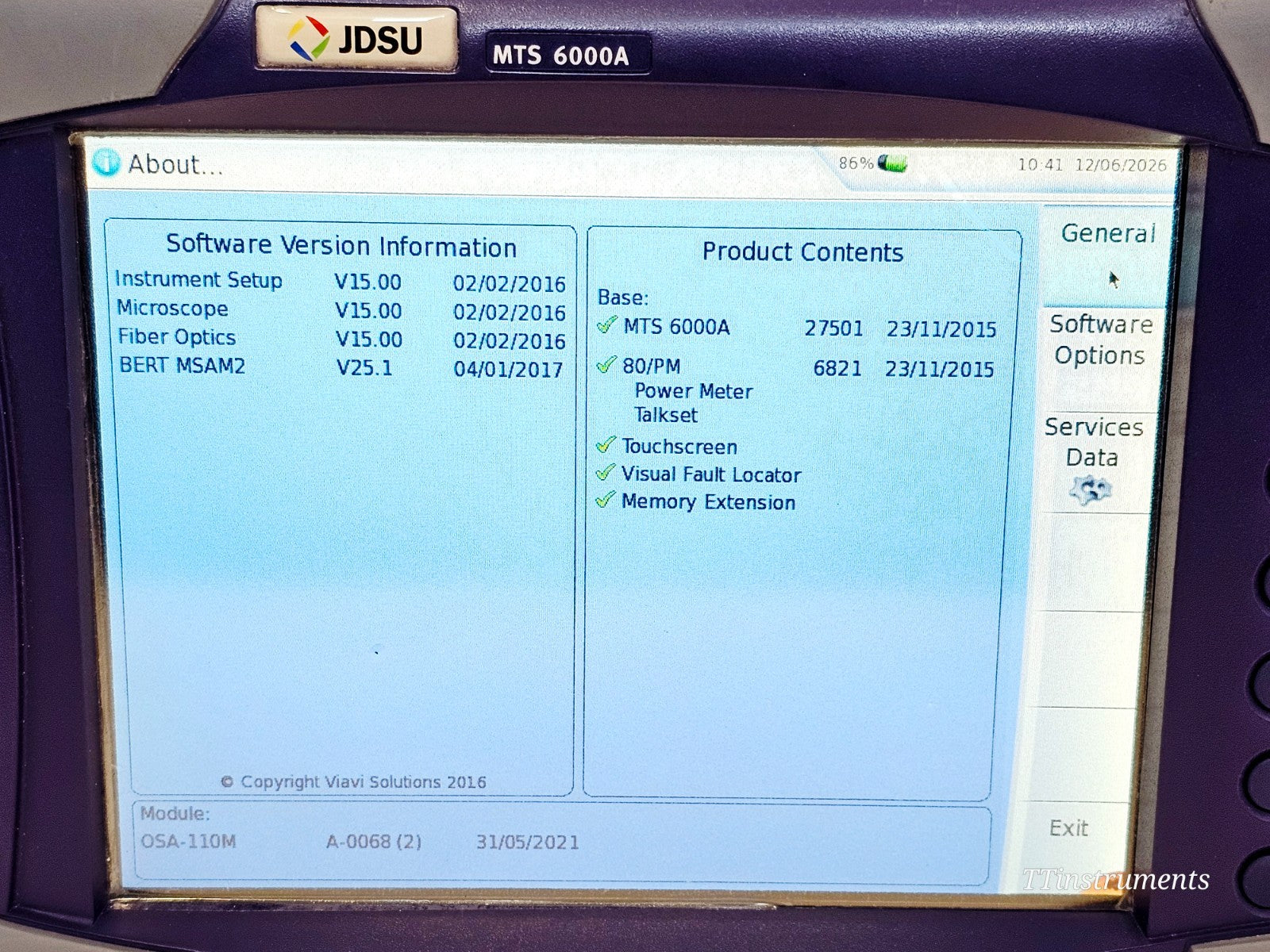1270x952 pixels.
Task: Click the module date 31/05/2021
Action: pos(528,843)
